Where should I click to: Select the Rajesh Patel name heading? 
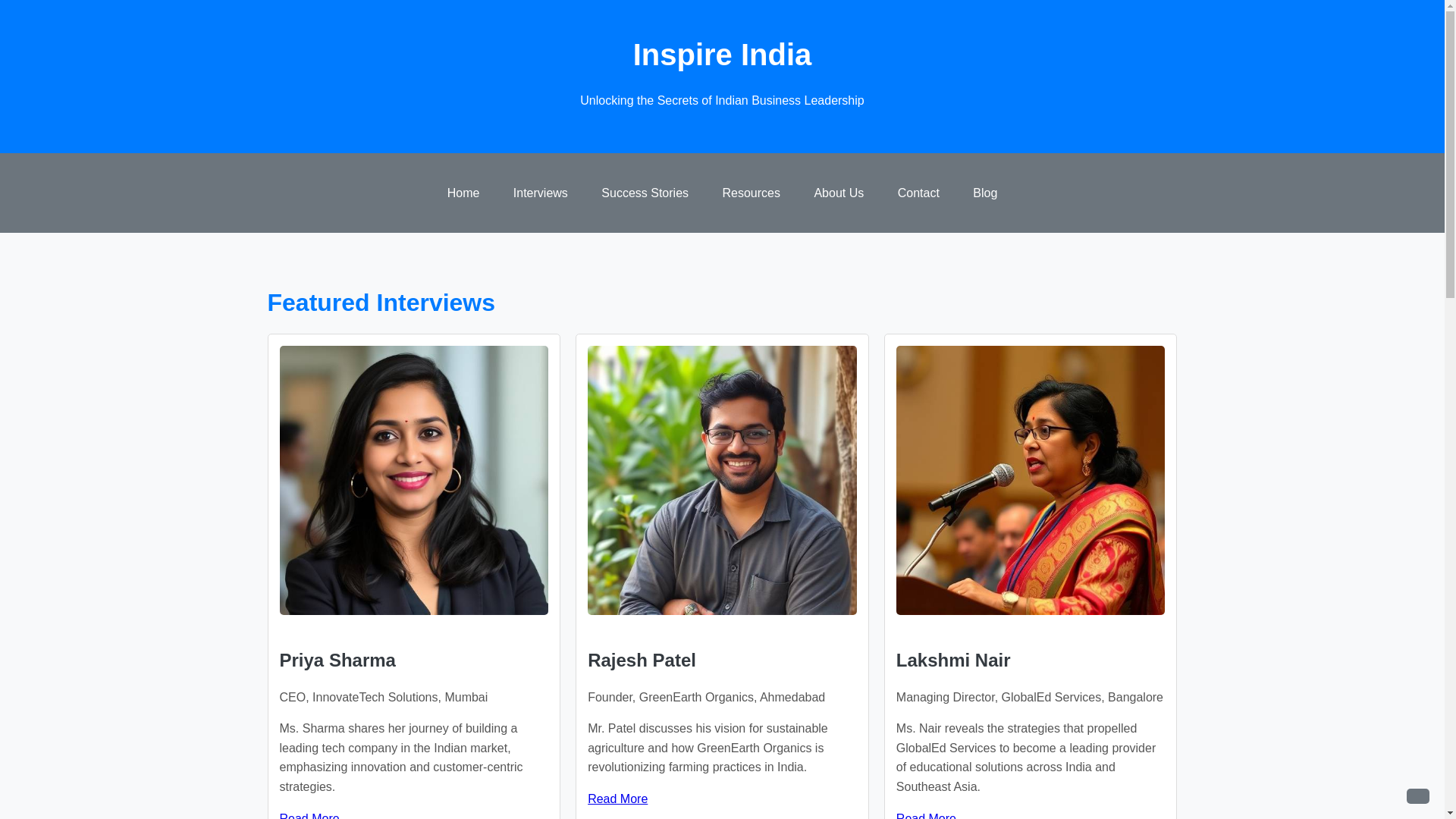(642, 661)
